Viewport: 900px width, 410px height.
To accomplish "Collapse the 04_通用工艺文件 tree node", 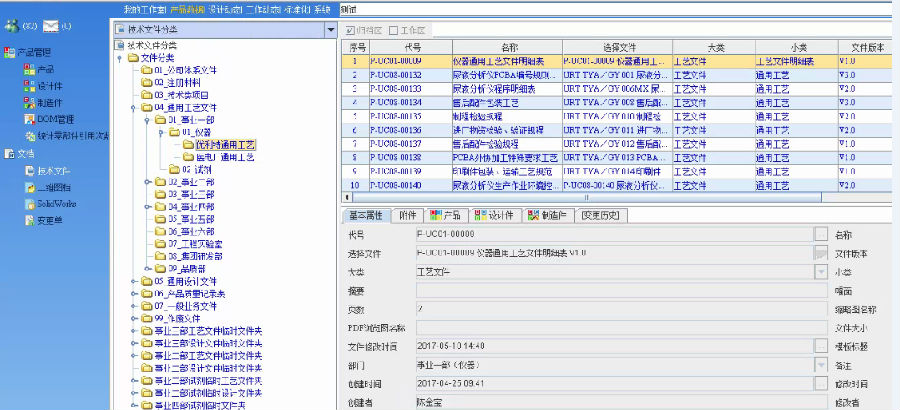I will (x=132, y=107).
